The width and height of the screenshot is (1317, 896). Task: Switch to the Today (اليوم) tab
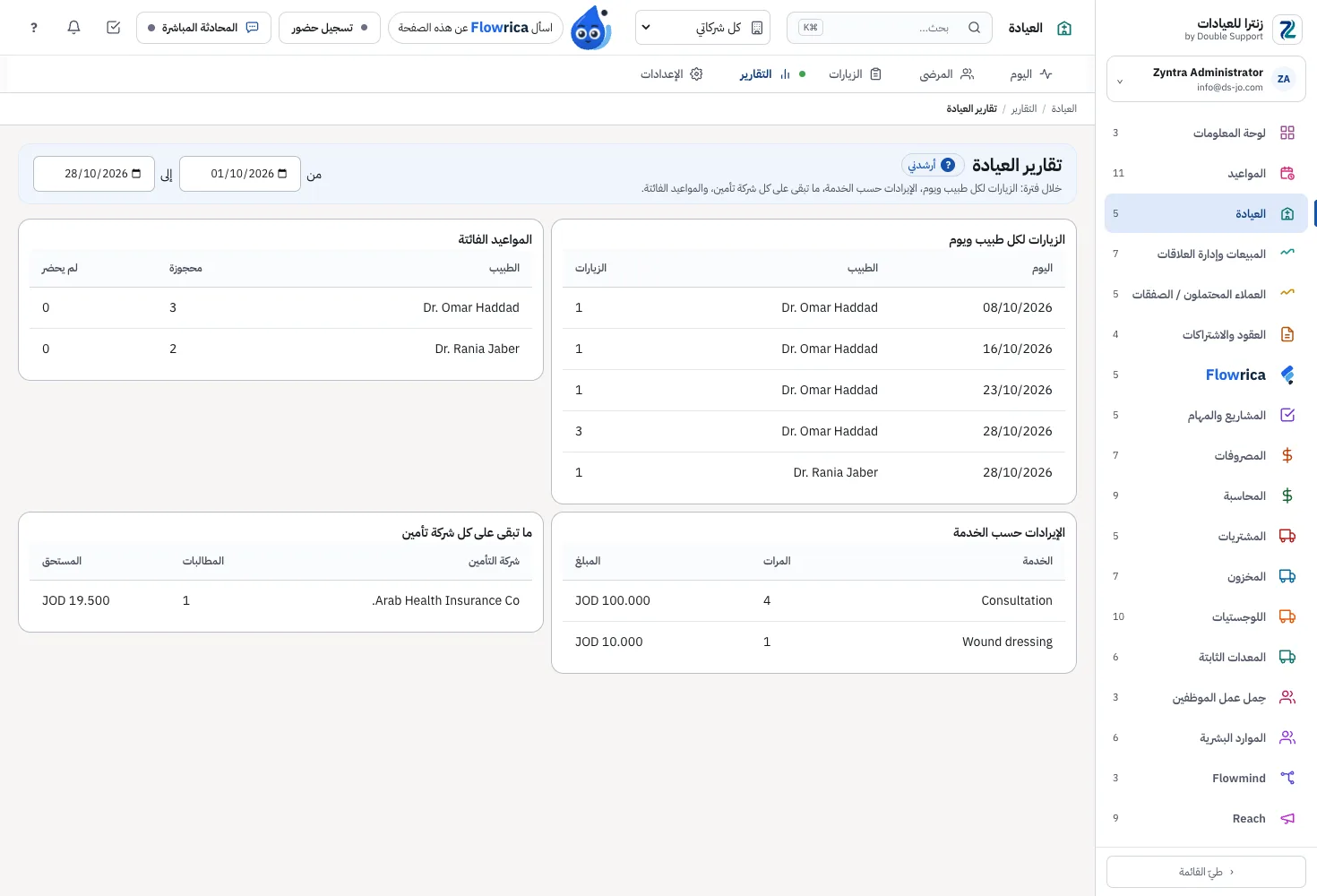[x=1031, y=74]
